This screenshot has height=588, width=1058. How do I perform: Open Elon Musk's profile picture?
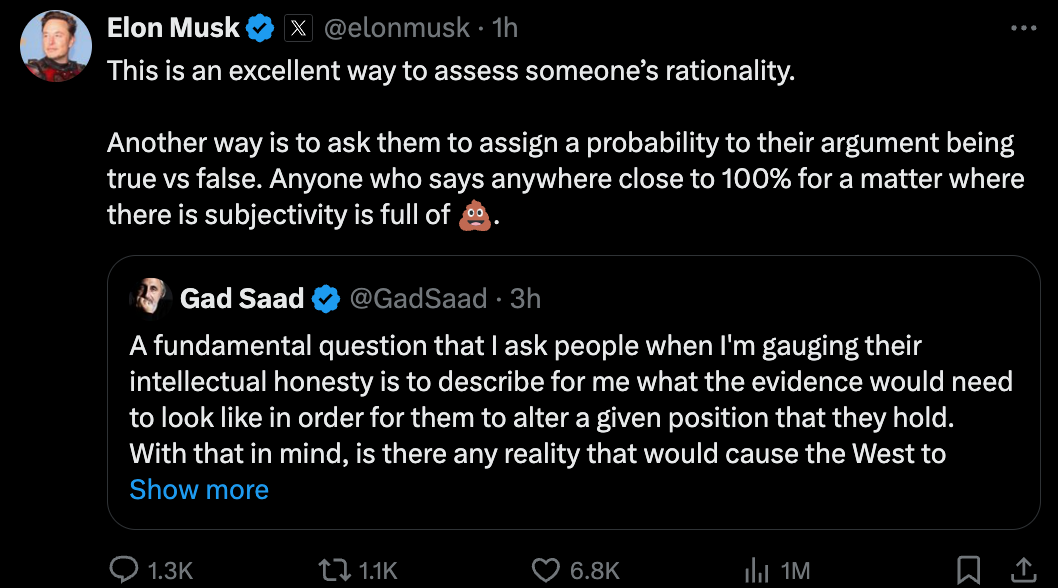[56, 47]
